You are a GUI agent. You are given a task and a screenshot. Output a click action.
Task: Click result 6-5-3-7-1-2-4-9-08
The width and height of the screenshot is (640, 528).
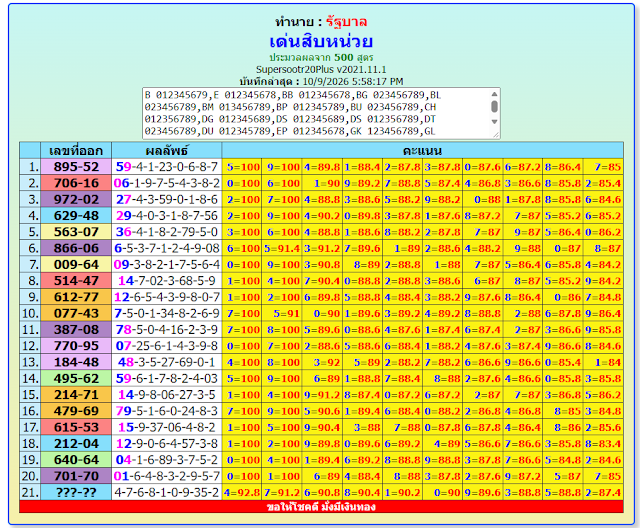coord(167,248)
